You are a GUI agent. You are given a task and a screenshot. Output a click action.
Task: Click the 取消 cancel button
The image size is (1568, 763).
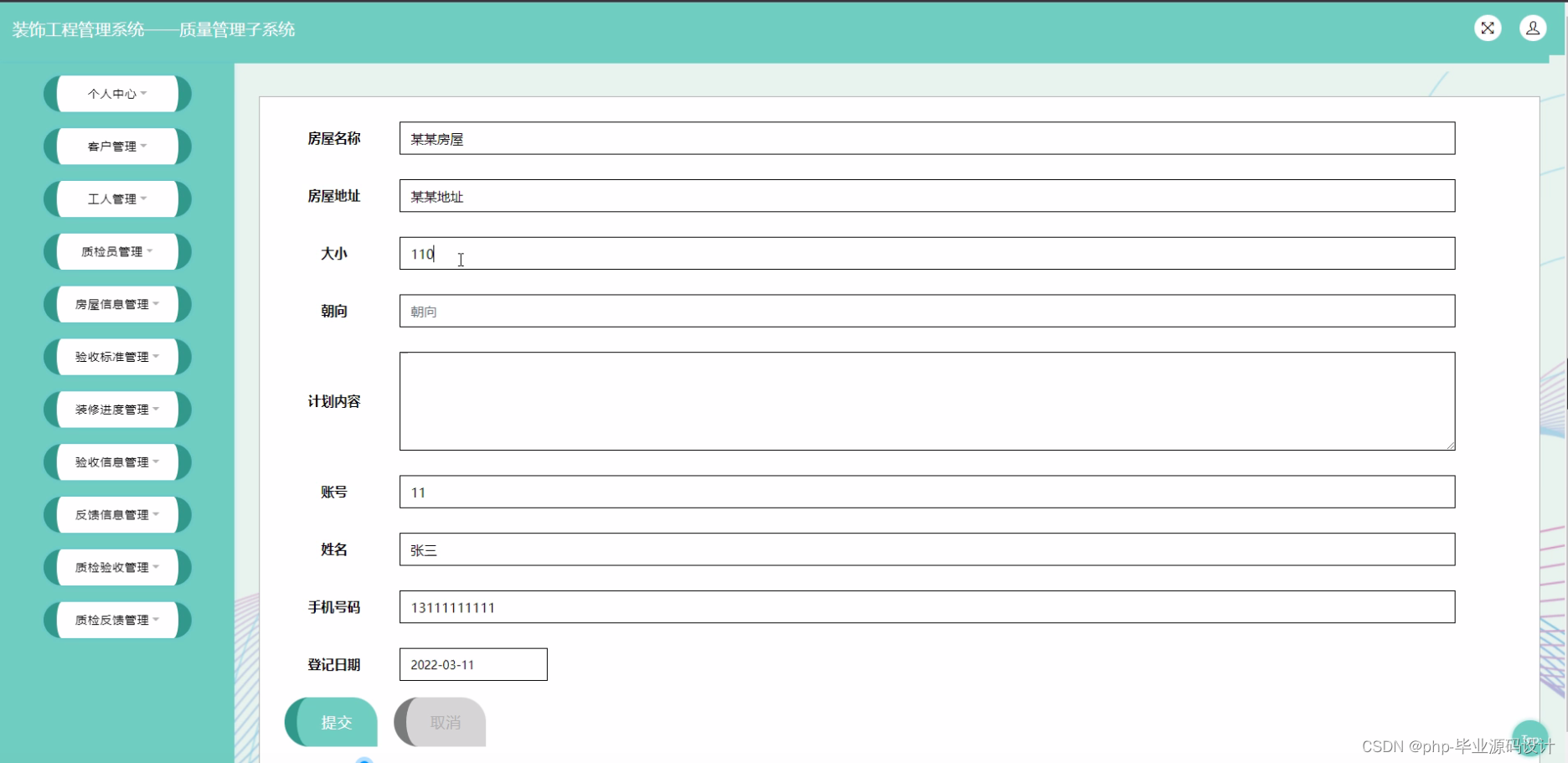[x=444, y=721]
